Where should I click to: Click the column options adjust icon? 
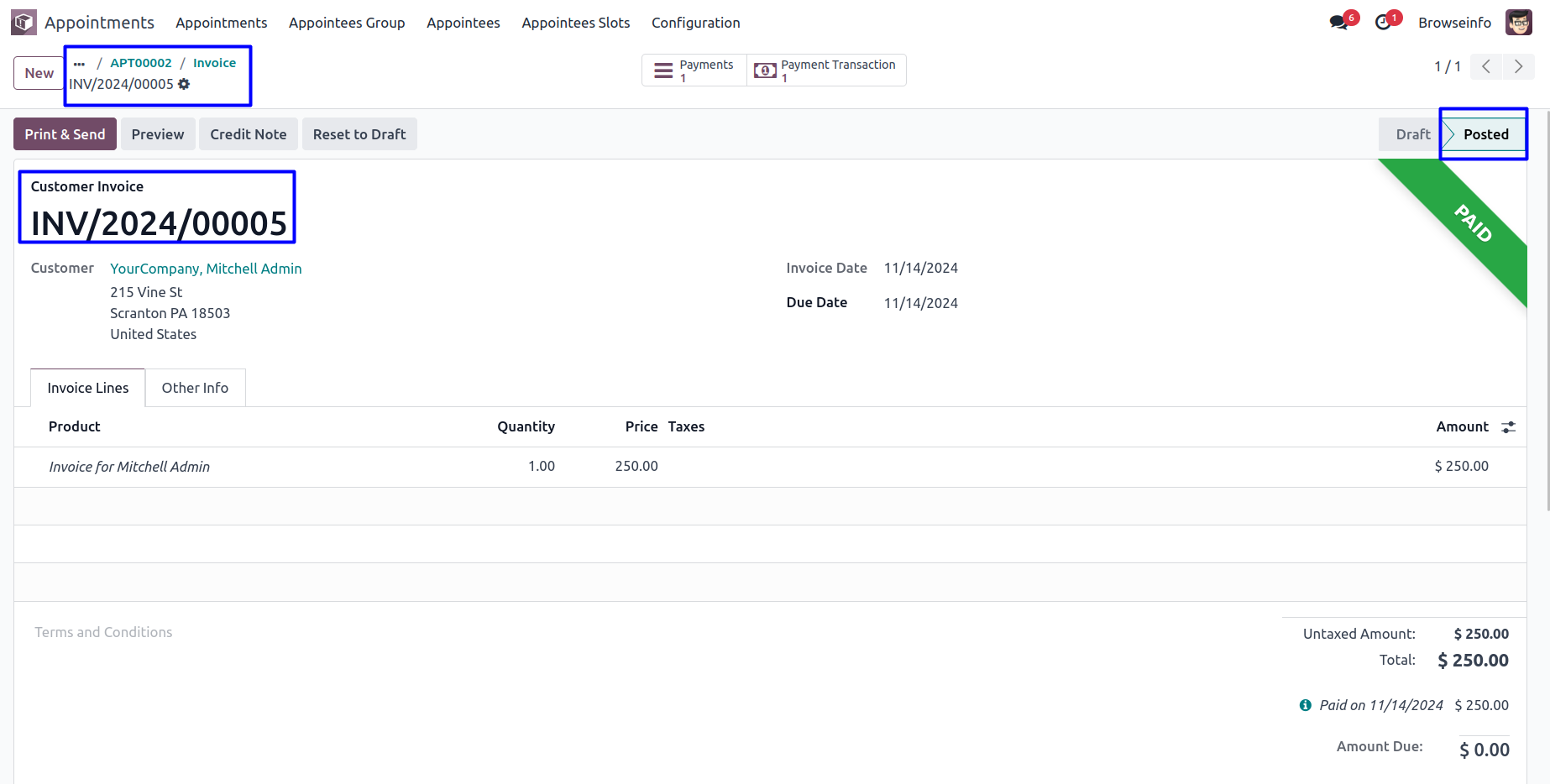click(x=1508, y=427)
